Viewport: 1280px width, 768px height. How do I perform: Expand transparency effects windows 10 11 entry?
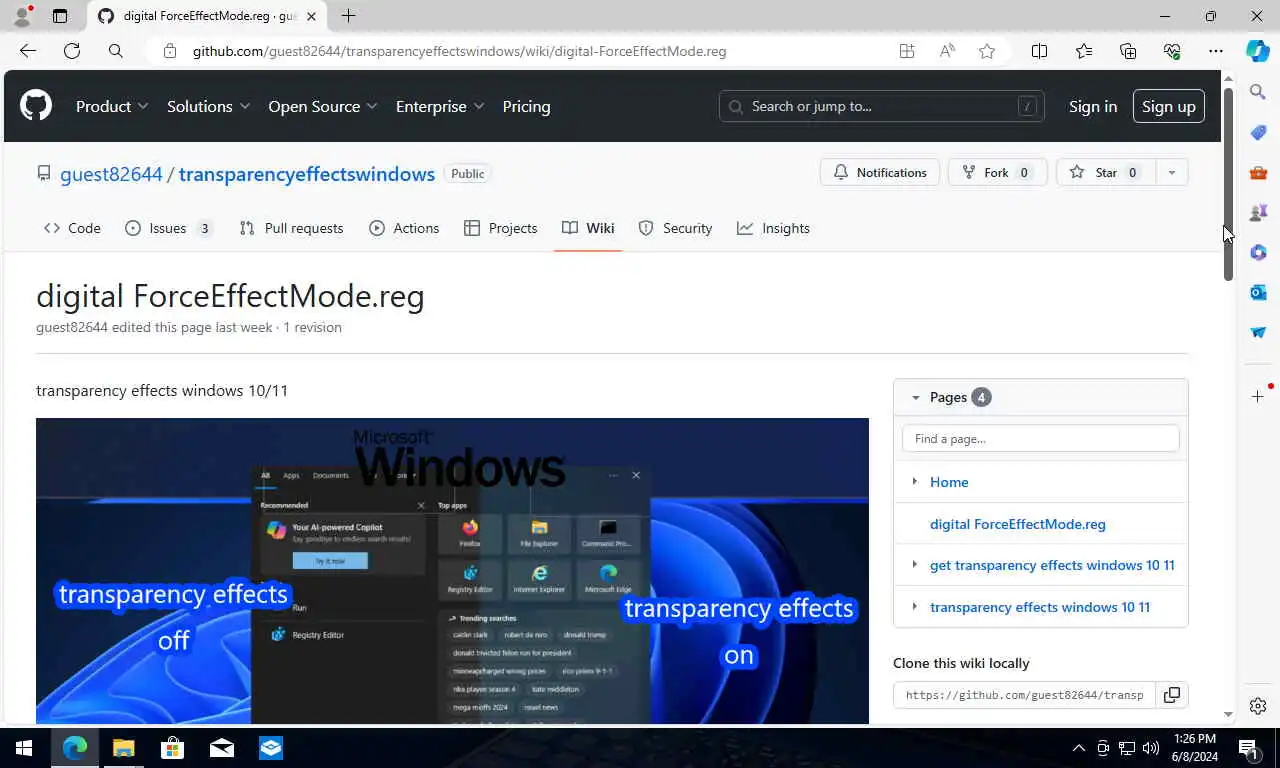(x=914, y=607)
